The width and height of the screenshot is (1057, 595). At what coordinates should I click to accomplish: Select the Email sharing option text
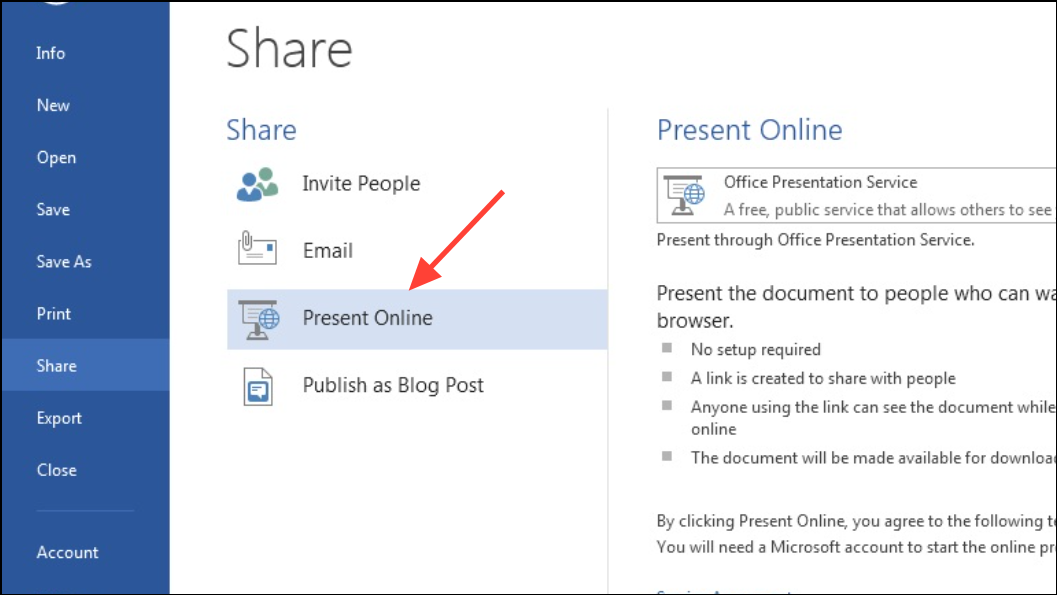coord(328,251)
